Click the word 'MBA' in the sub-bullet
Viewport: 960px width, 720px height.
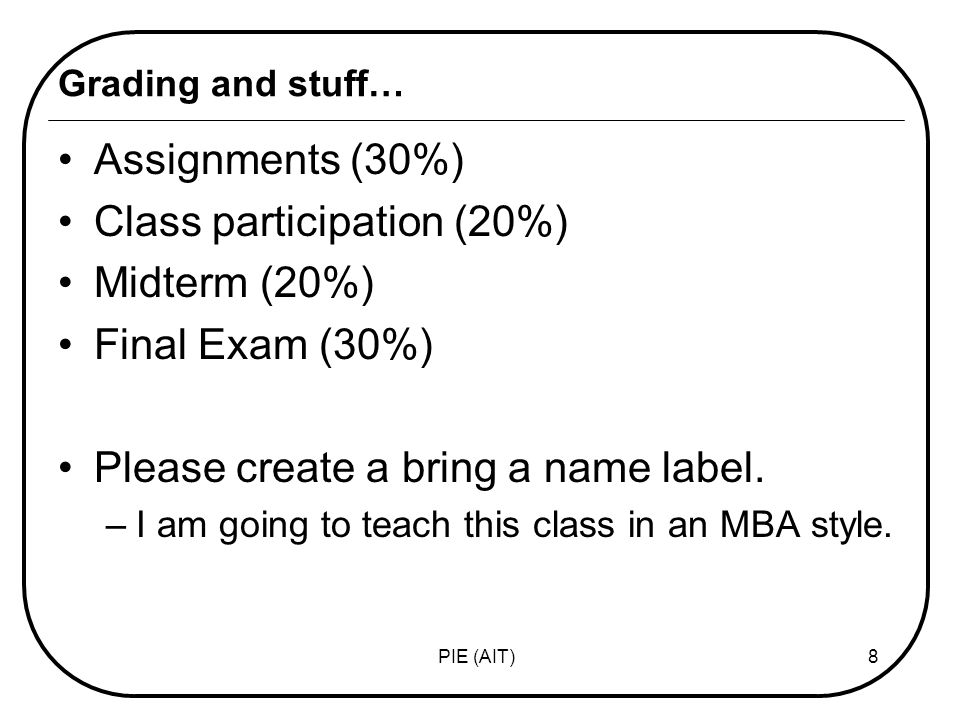coord(759,525)
